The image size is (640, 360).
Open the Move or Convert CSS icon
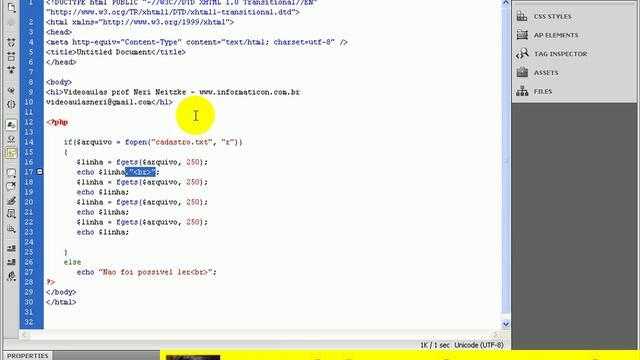click(x=11, y=229)
